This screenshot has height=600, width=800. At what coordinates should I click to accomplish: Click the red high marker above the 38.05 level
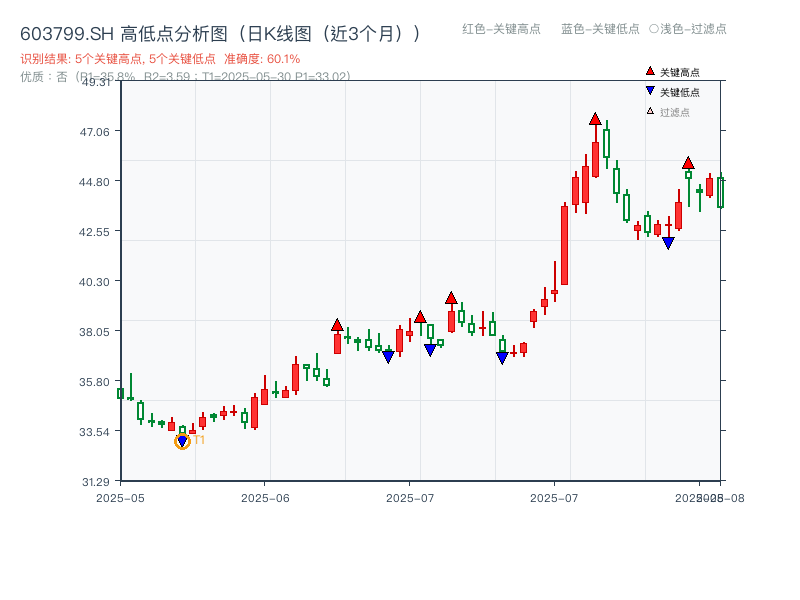coord(337,326)
